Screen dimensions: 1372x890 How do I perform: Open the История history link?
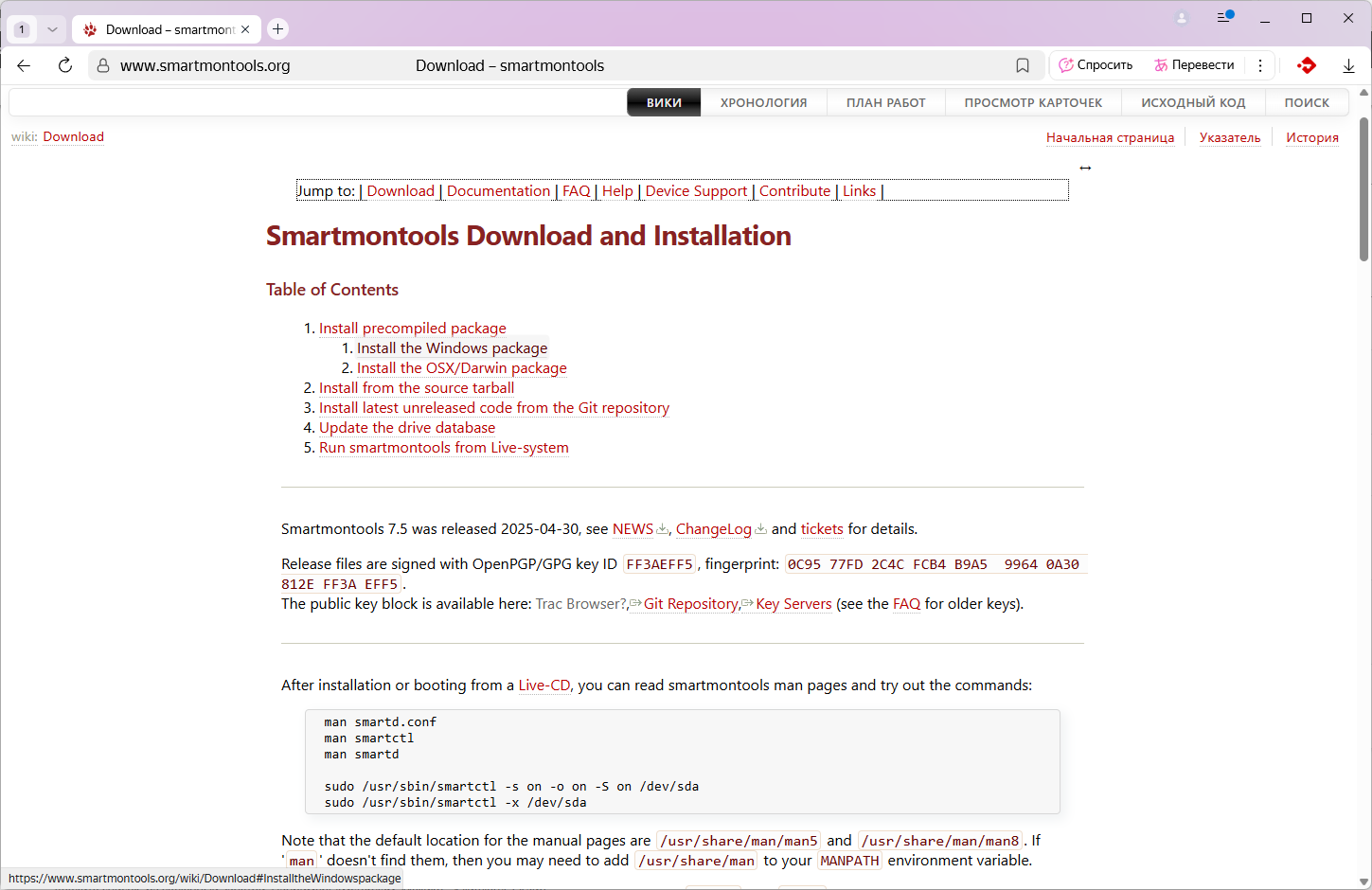click(x=1312, y=137)
